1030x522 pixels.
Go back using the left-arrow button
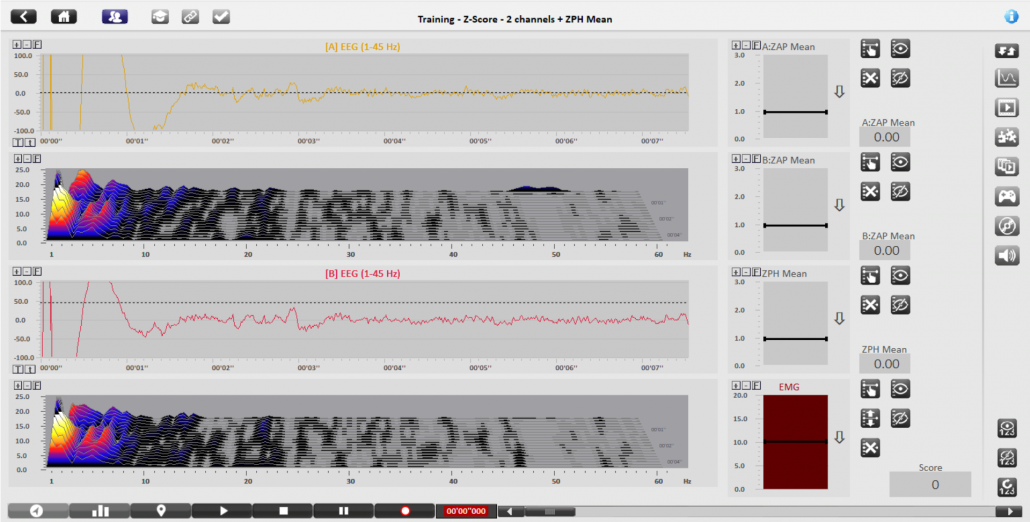24,16
